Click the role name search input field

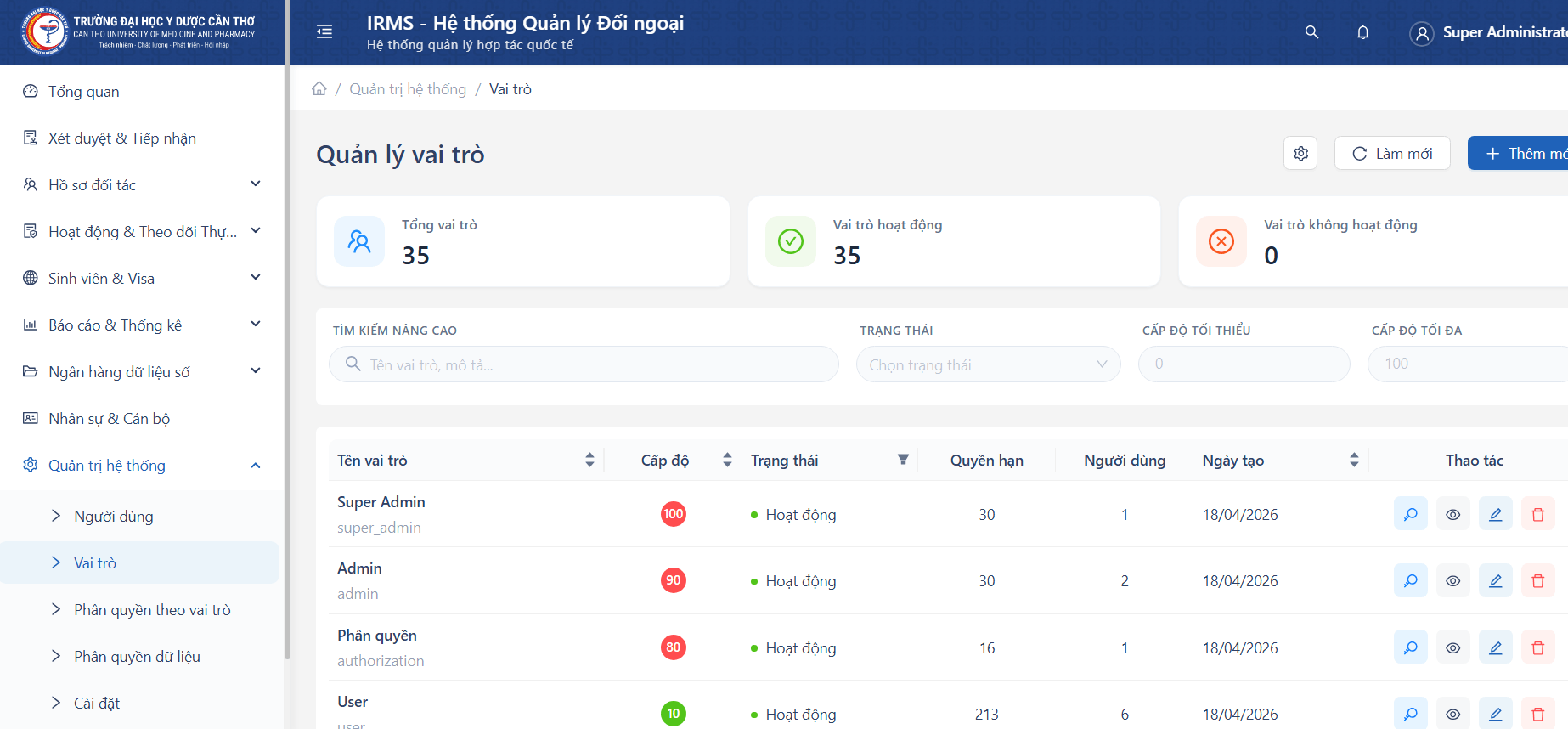pyautogui.click(x=595, y=364)
